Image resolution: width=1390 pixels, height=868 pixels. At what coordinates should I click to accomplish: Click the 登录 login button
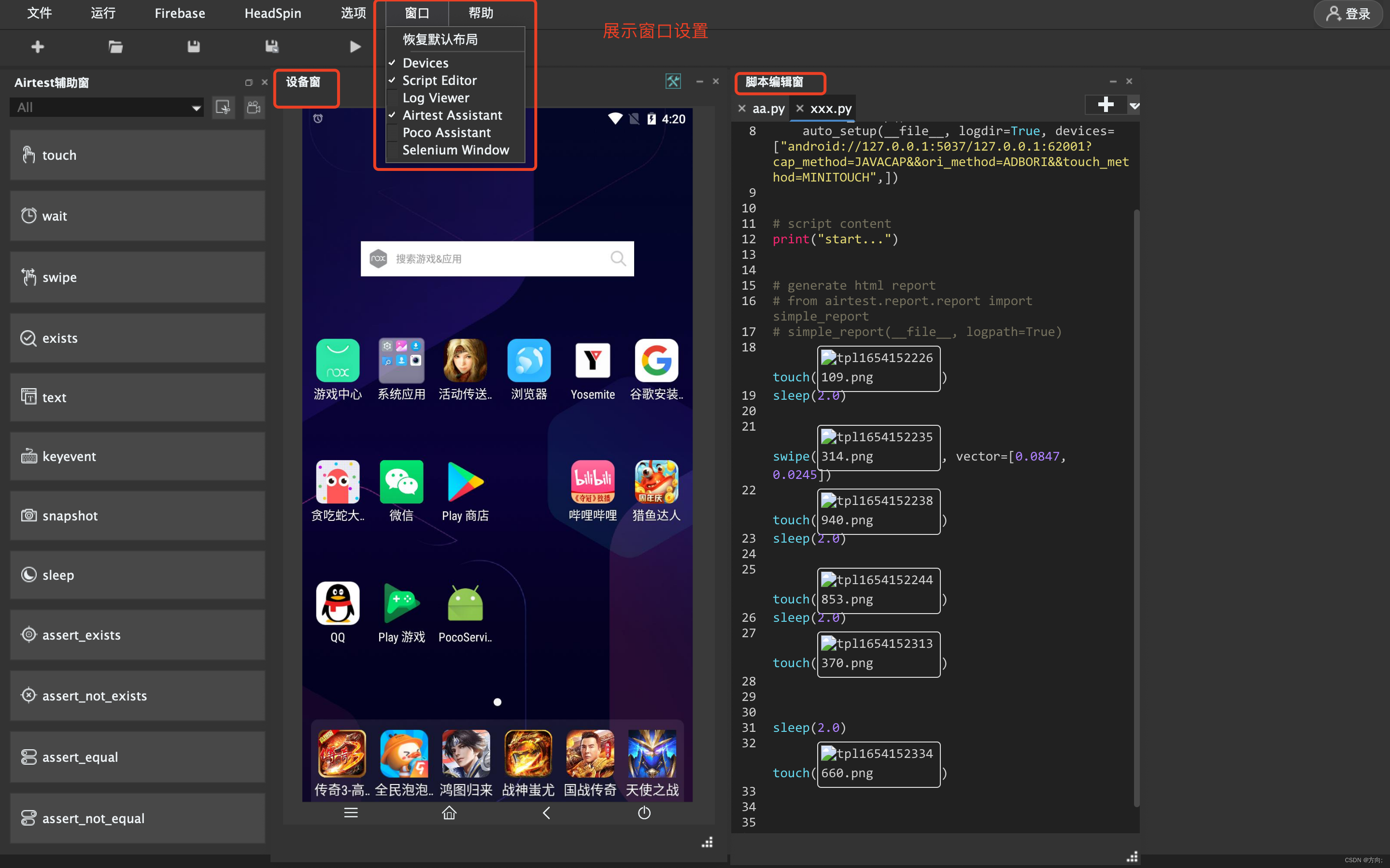[1347, 14]
